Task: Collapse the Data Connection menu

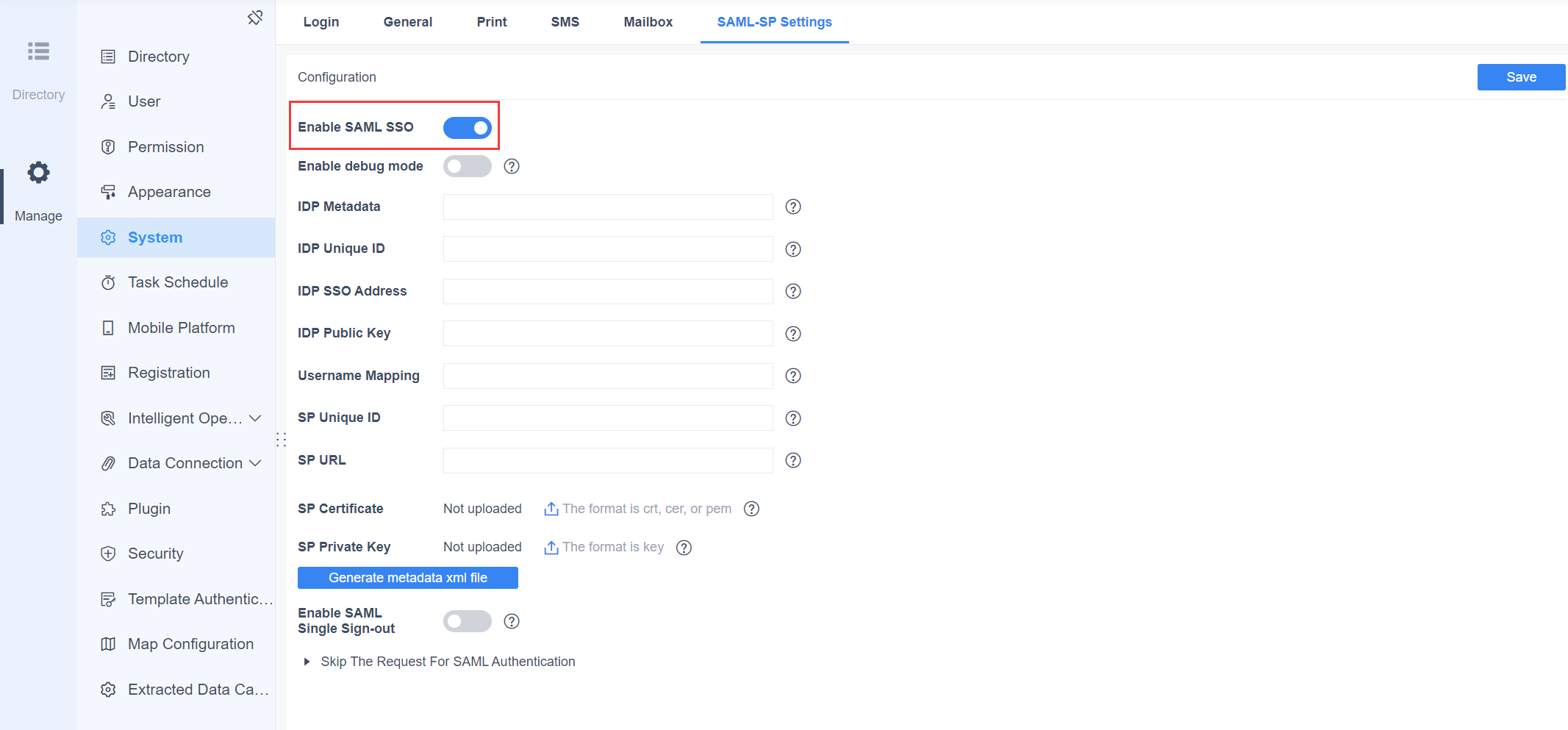Action: (x=257, y=463)
